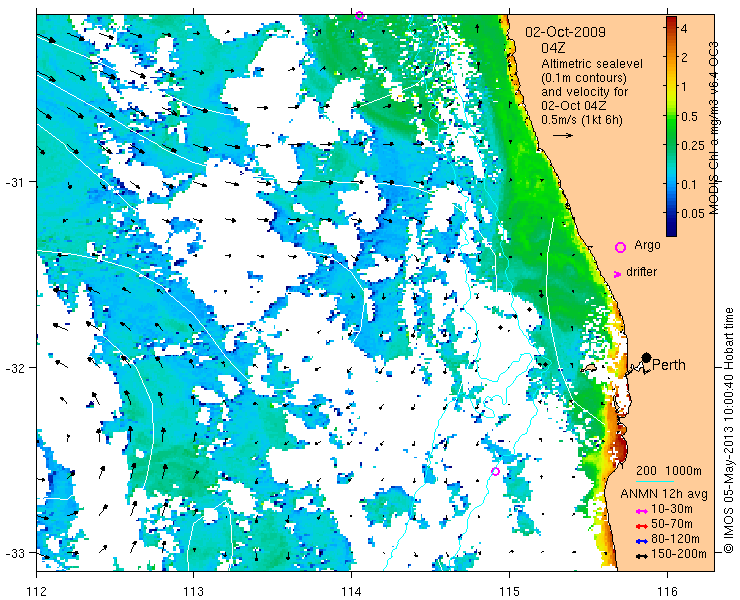The image size is (740, 600).
Task: Click the black 150-200m arrow legend symbol
Action: (641, 556)
